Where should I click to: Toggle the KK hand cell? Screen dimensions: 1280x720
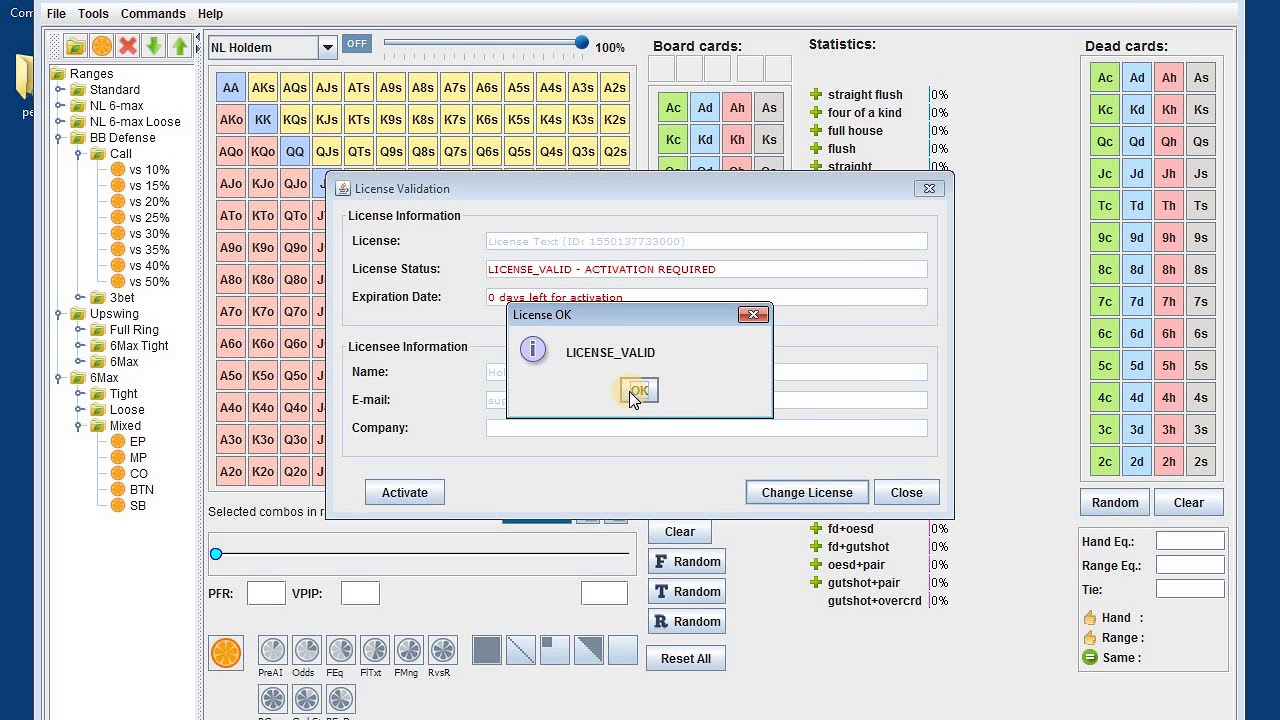(263, 120)
